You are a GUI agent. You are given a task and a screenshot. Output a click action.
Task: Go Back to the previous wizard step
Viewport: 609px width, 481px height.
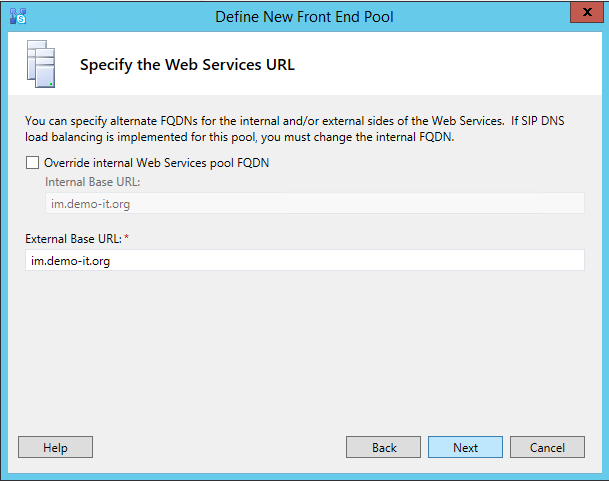point(384,447)
